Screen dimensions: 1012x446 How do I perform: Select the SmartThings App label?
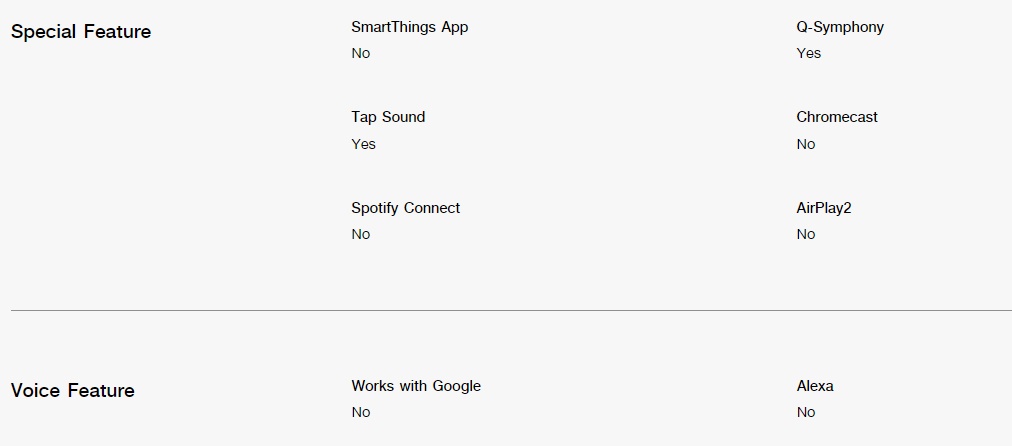[410, 28]
